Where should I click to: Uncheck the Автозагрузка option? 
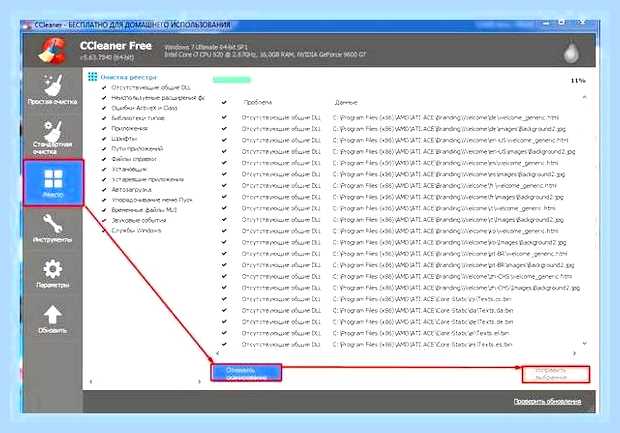(104, 190)
